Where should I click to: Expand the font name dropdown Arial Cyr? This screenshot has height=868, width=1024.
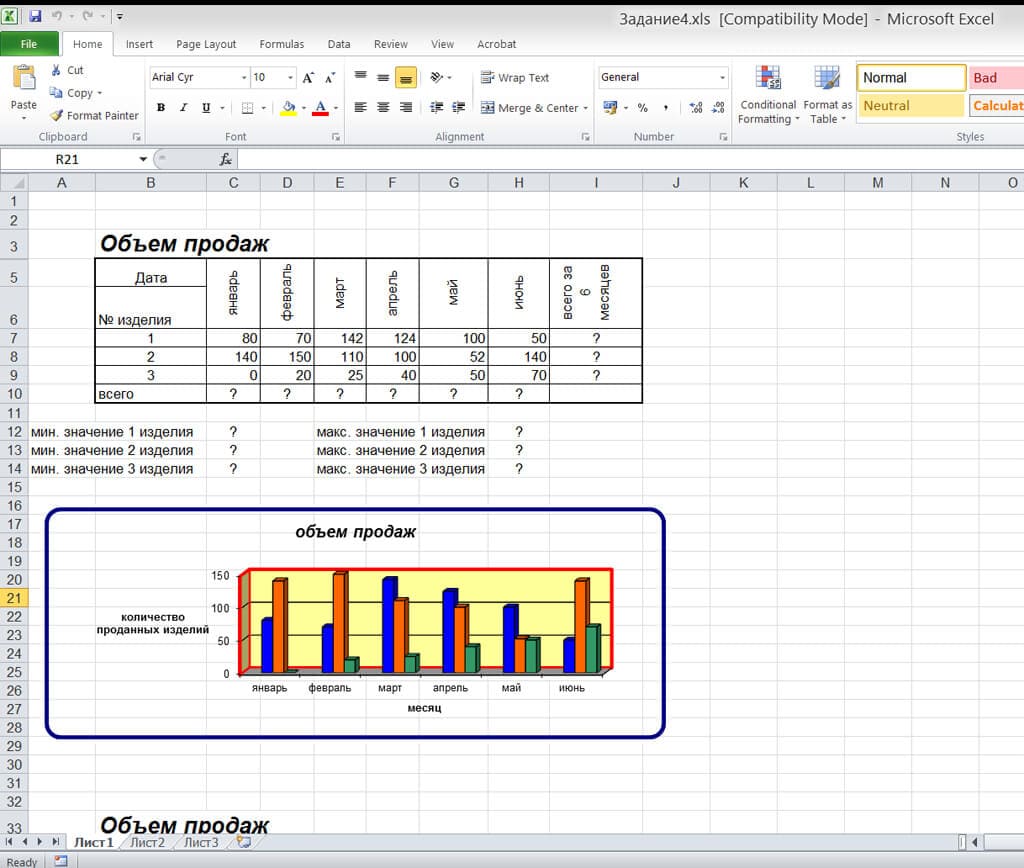(x=244, y=78)
